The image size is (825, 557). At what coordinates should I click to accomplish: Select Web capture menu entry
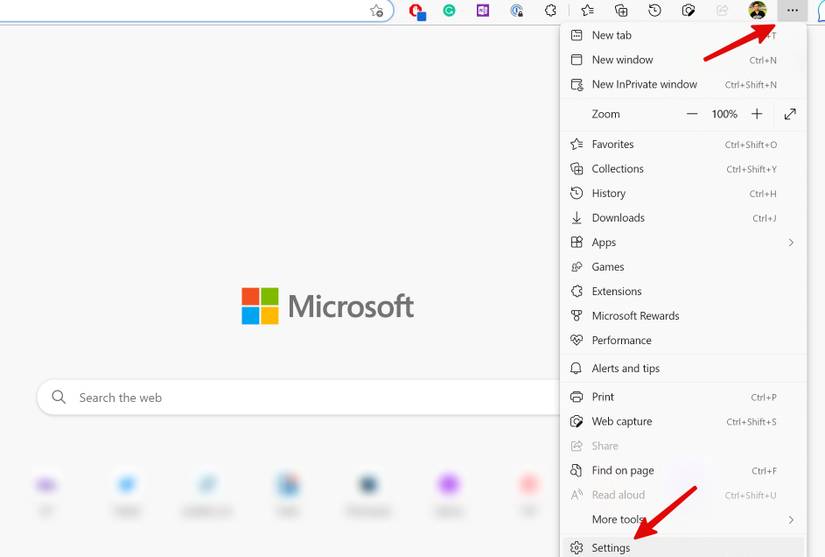pos(621,422)
